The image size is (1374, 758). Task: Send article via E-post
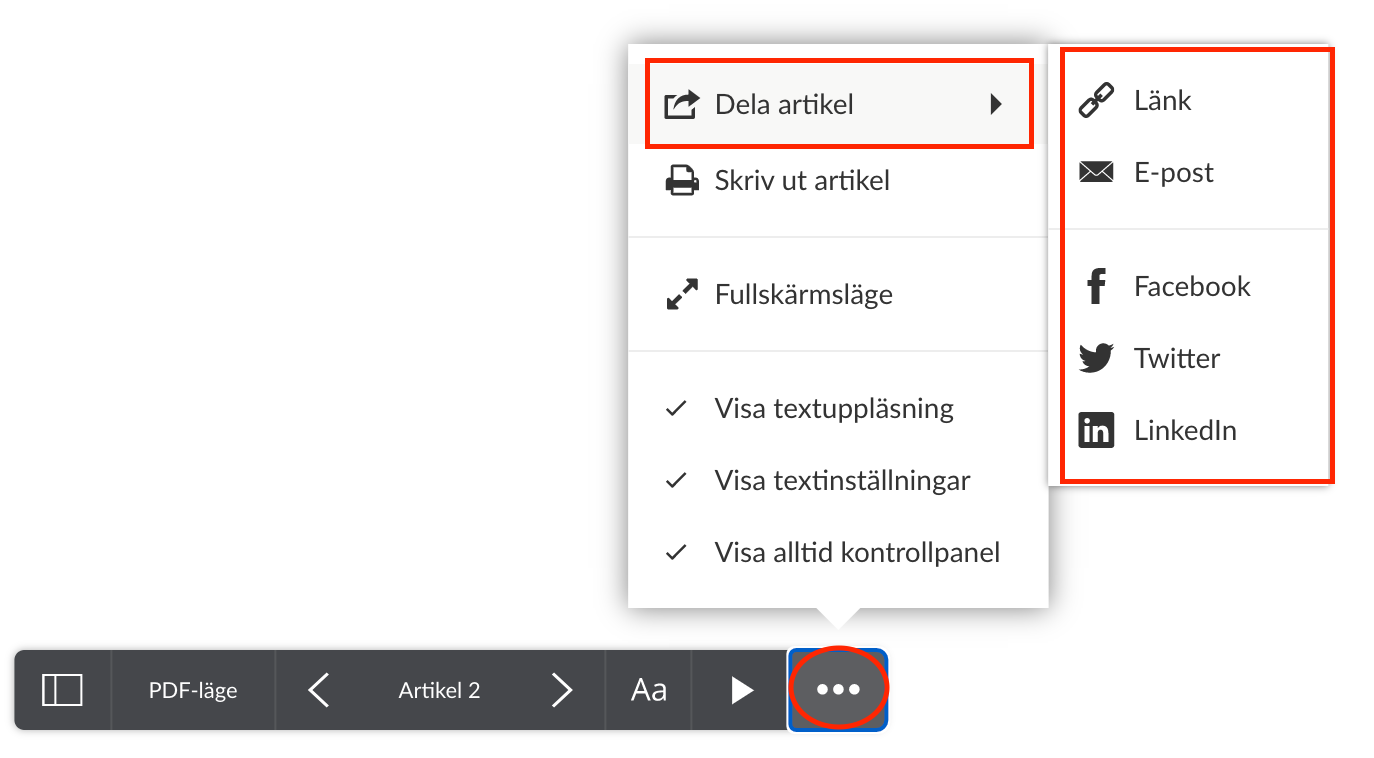[x=1173, y=173]
